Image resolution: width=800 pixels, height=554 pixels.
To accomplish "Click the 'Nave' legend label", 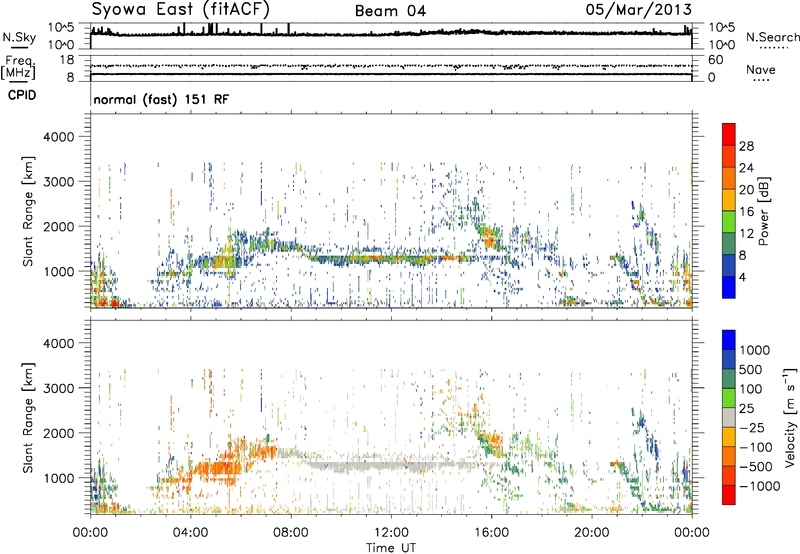I will pos(761,69).
